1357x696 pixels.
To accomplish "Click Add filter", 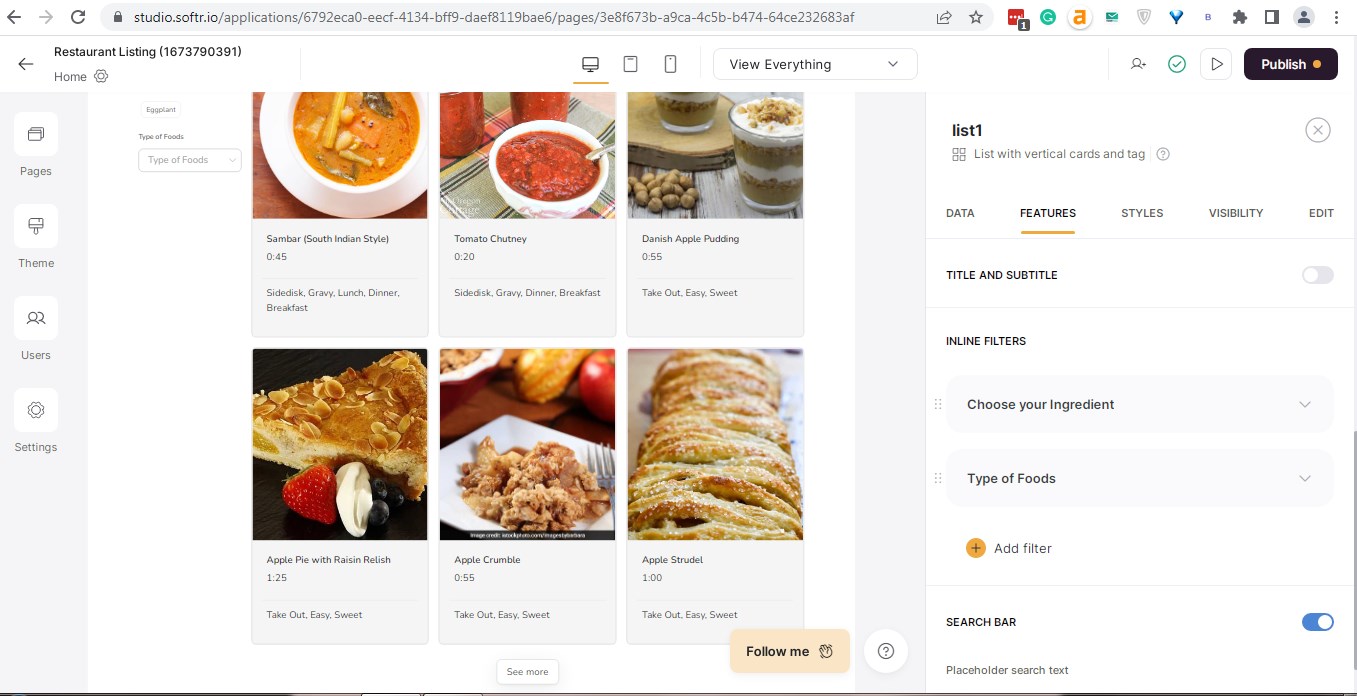I will tap(1009, 548).
